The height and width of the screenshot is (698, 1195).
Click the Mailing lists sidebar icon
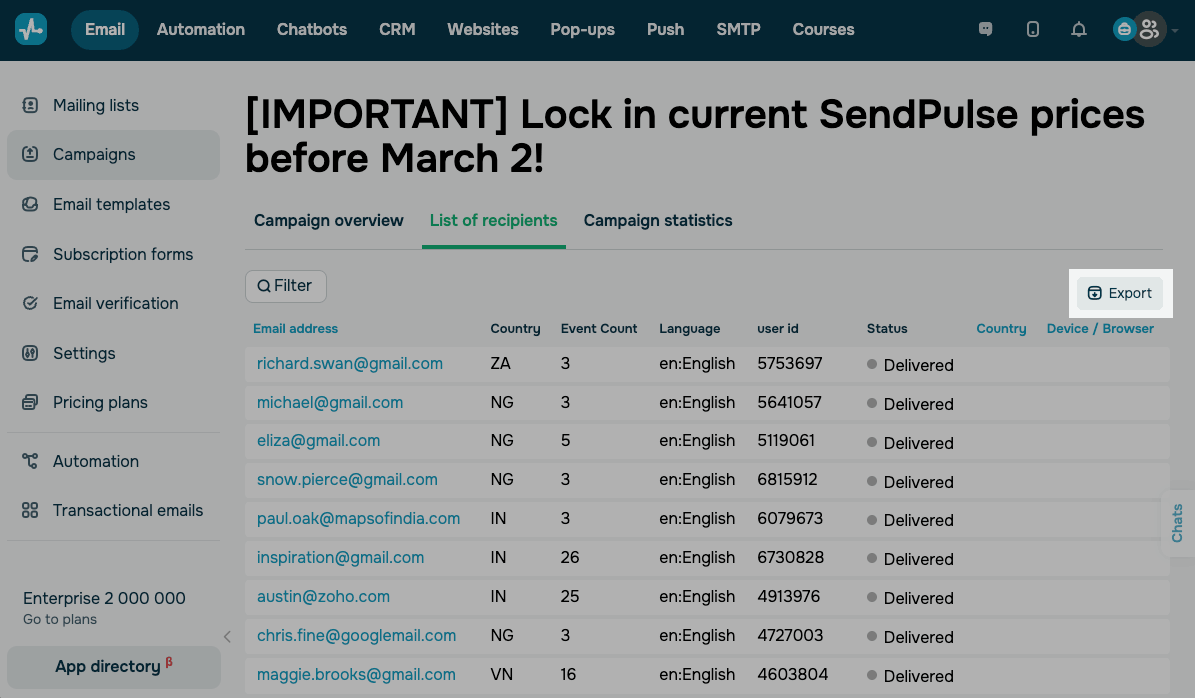click(30, 105)
